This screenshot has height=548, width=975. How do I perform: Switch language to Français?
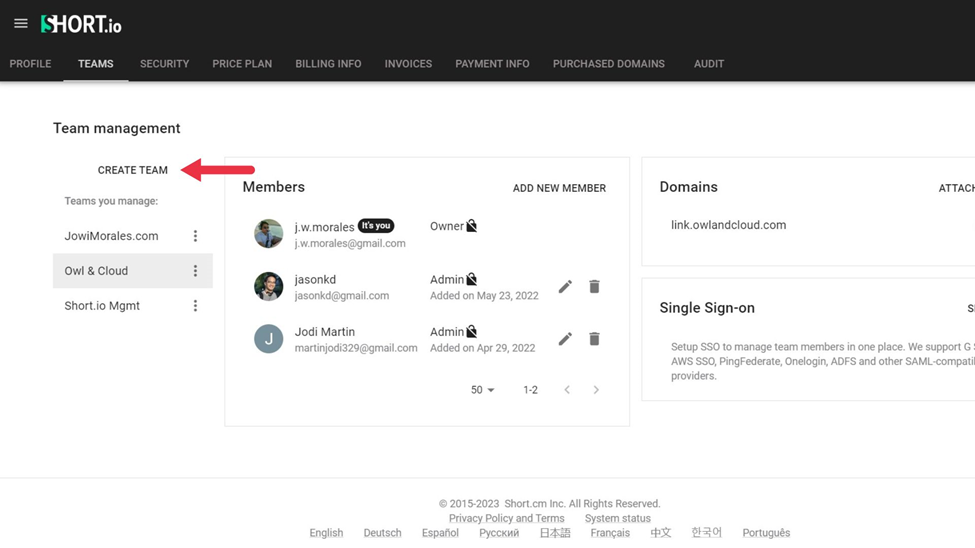pyautogui.click(x=610, y=533)
